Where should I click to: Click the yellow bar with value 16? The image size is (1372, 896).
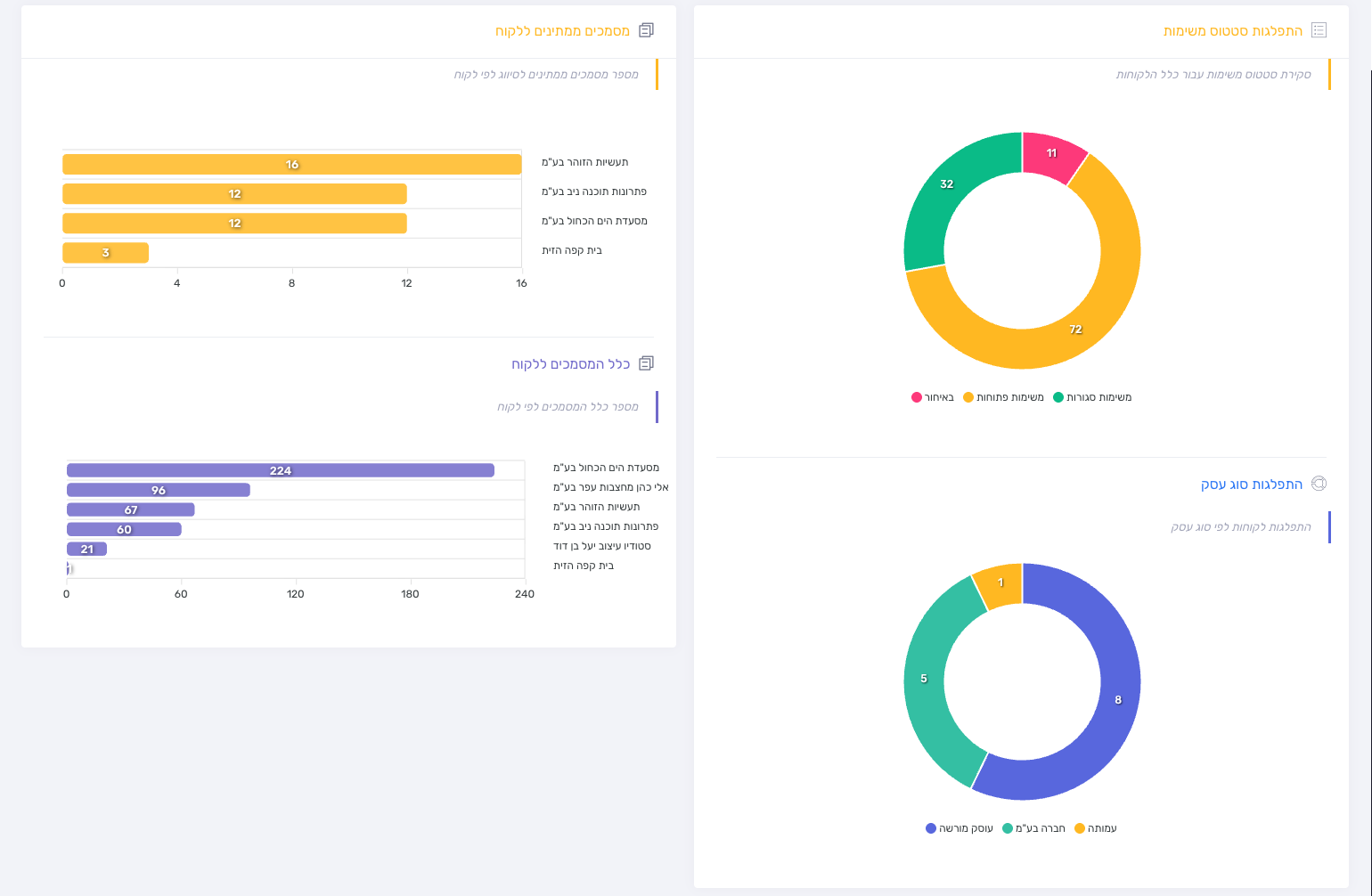coord(292,165)
